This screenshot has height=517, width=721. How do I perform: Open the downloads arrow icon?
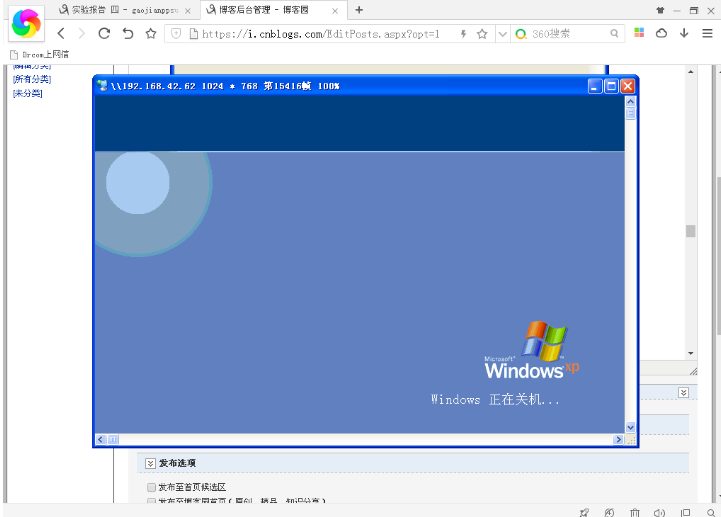[x=684, y=33]
